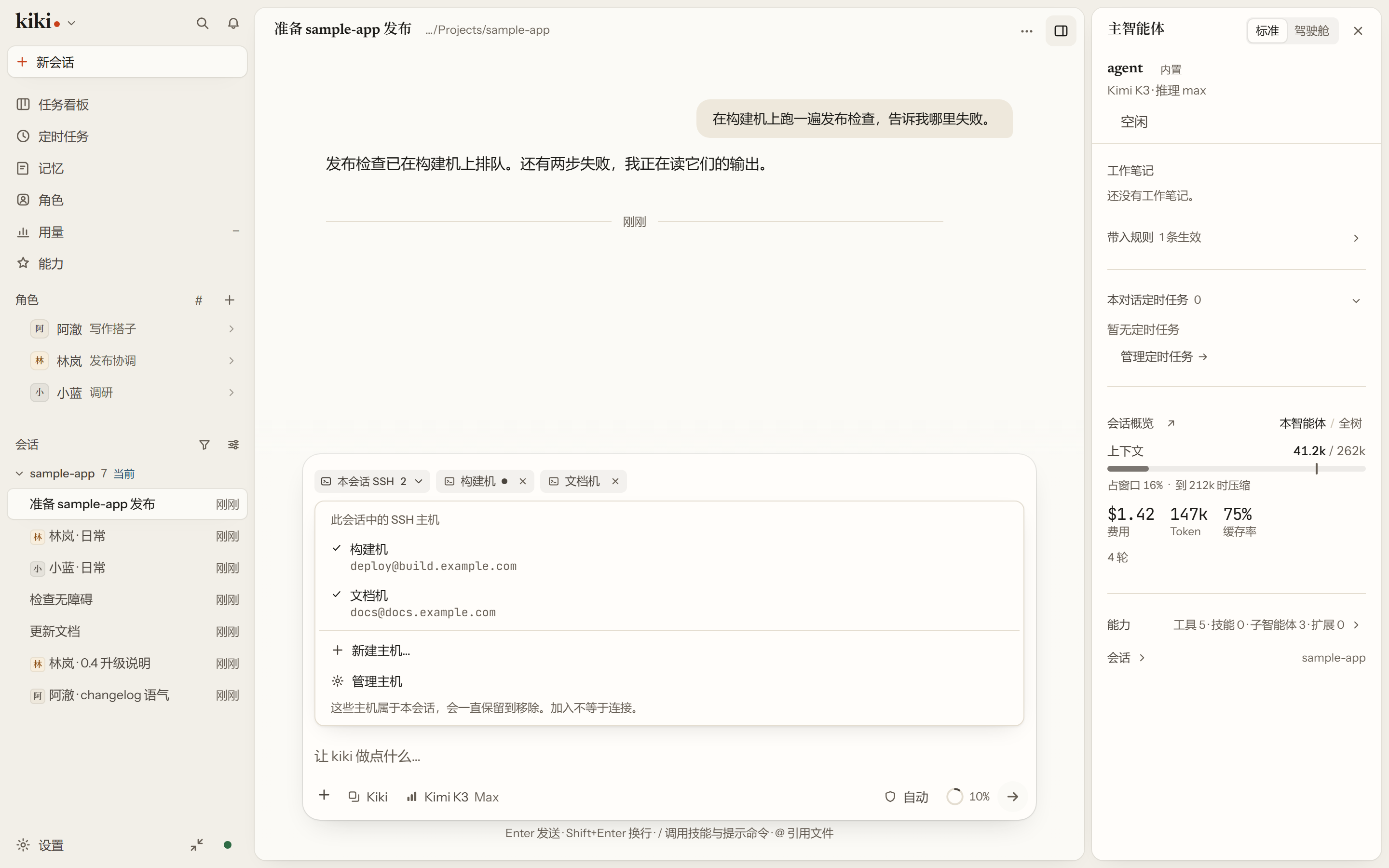
Task: Open the 林岚·0.4 升级说明 conversation
Action: pyautogui.click(x=127, y=664)
